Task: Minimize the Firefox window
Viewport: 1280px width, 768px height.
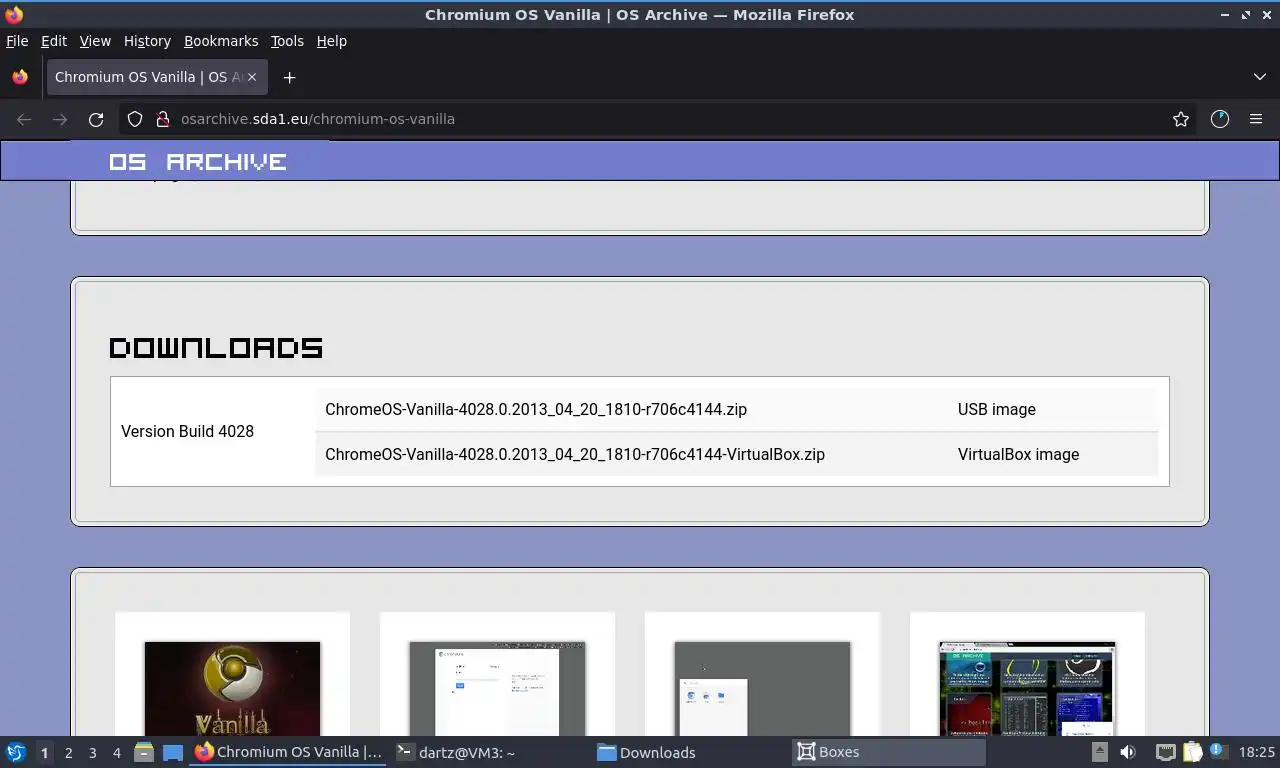Action: 1225,14
